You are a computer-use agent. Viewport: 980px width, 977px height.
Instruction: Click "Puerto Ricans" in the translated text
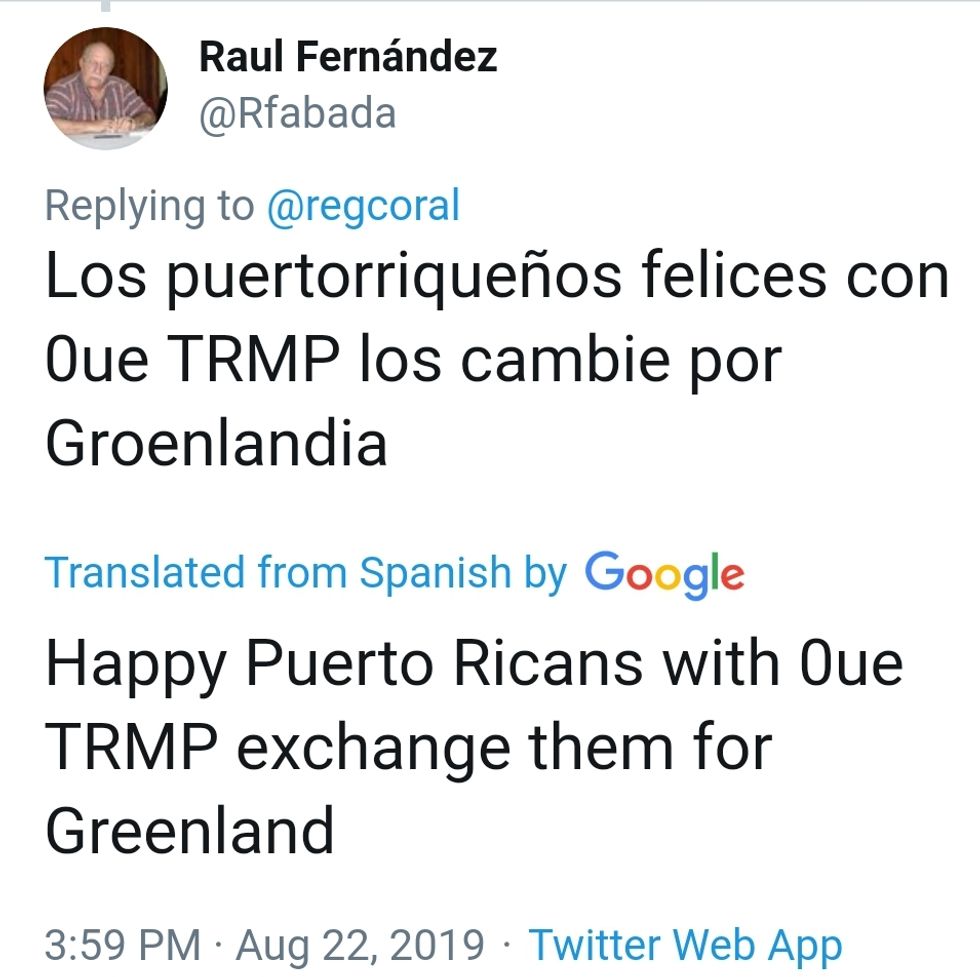coord(443,665)
